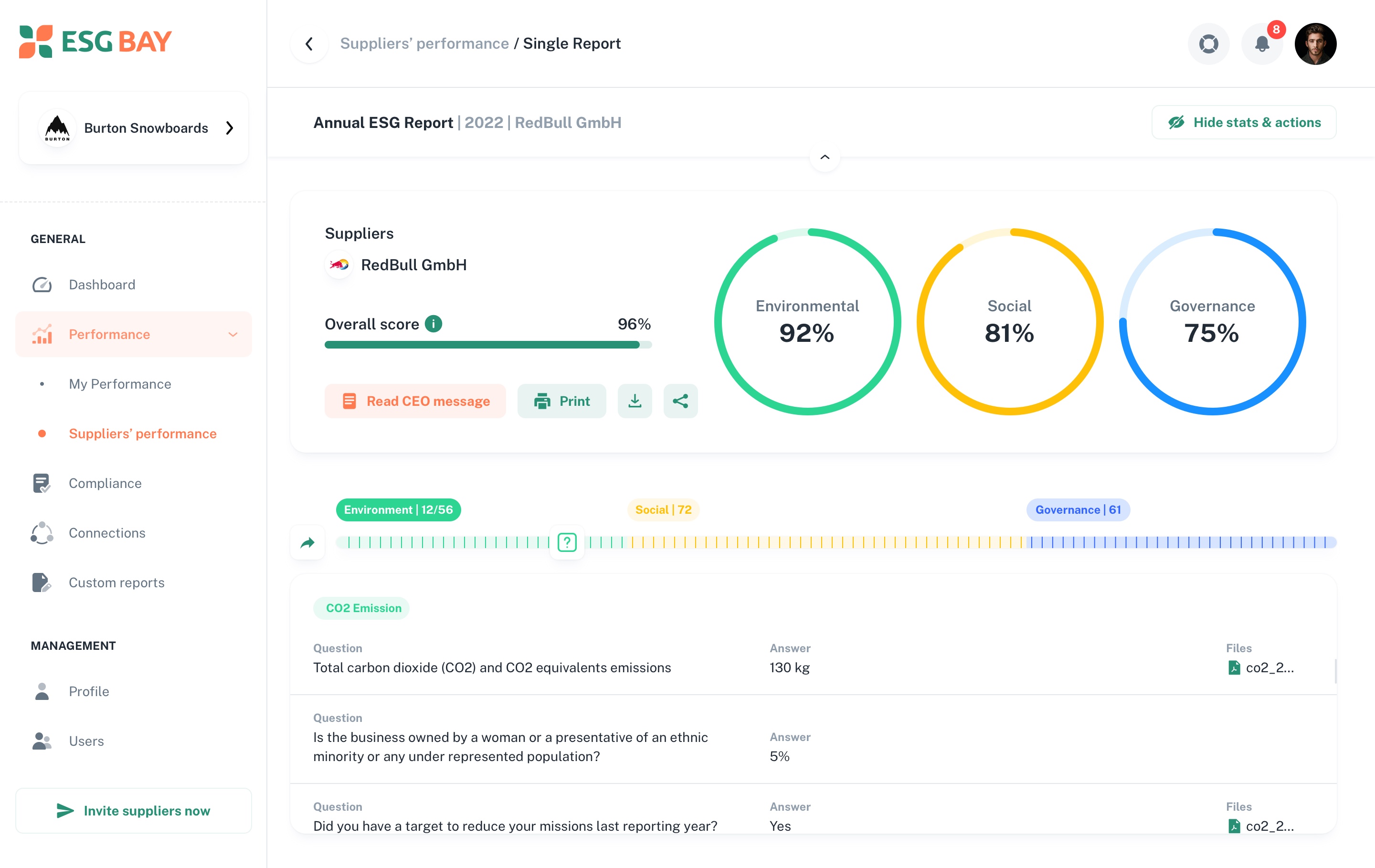Viewport: 1375px width, 868px height.
Task: Click the RedBull GmbH logo icon
Action: (339, 265)
